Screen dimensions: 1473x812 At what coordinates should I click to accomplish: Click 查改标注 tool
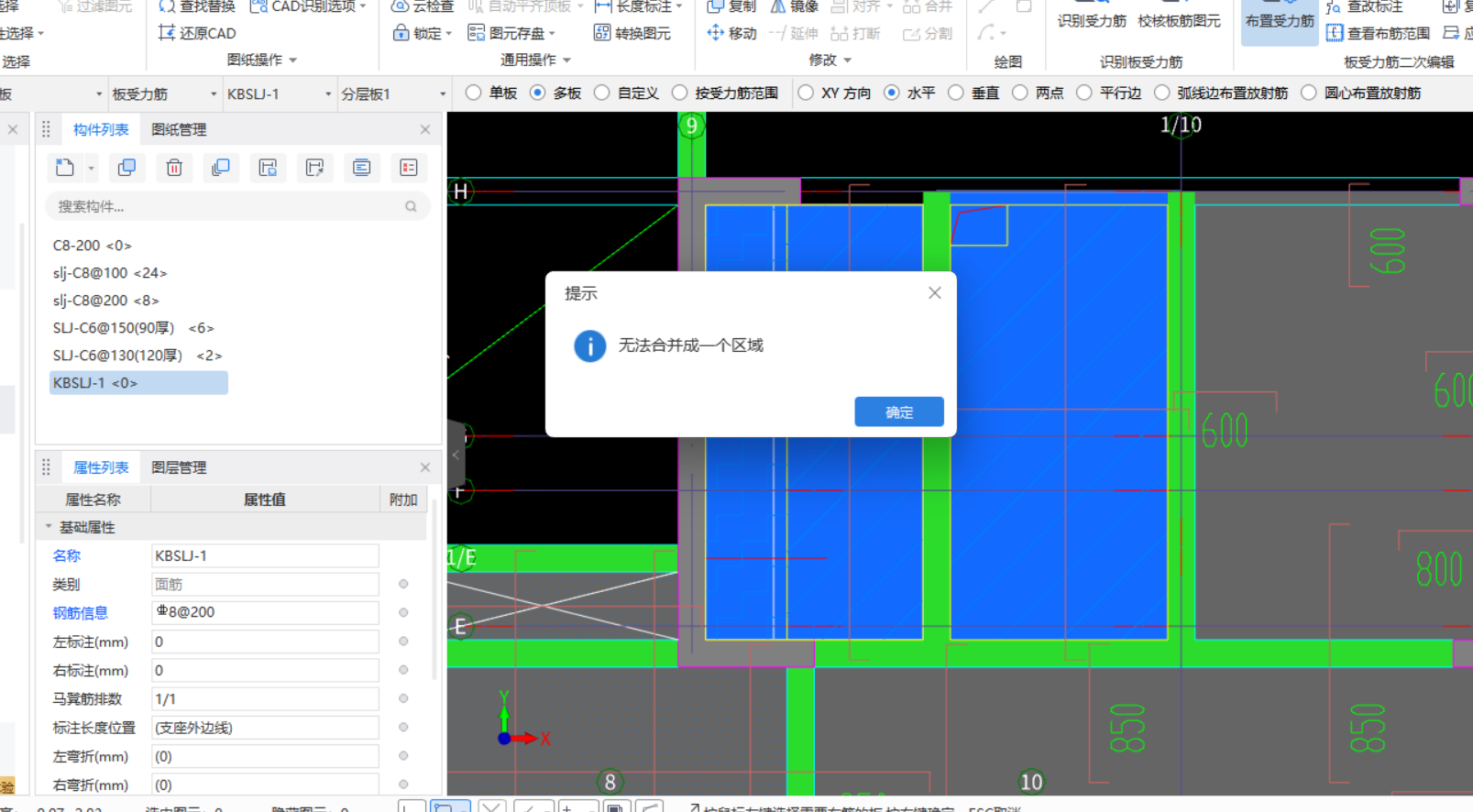[1364, 6]
